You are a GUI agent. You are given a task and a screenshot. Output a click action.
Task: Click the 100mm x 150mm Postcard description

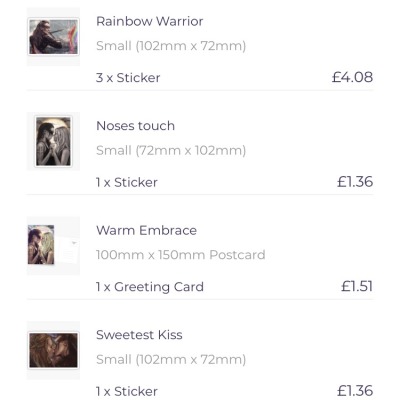pos(181,255)
